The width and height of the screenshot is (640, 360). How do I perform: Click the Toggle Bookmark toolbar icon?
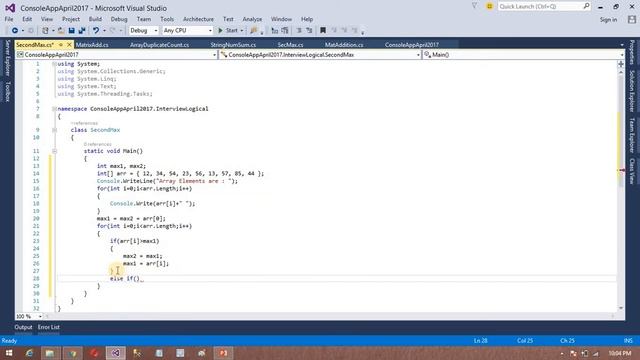click(323, 31)
